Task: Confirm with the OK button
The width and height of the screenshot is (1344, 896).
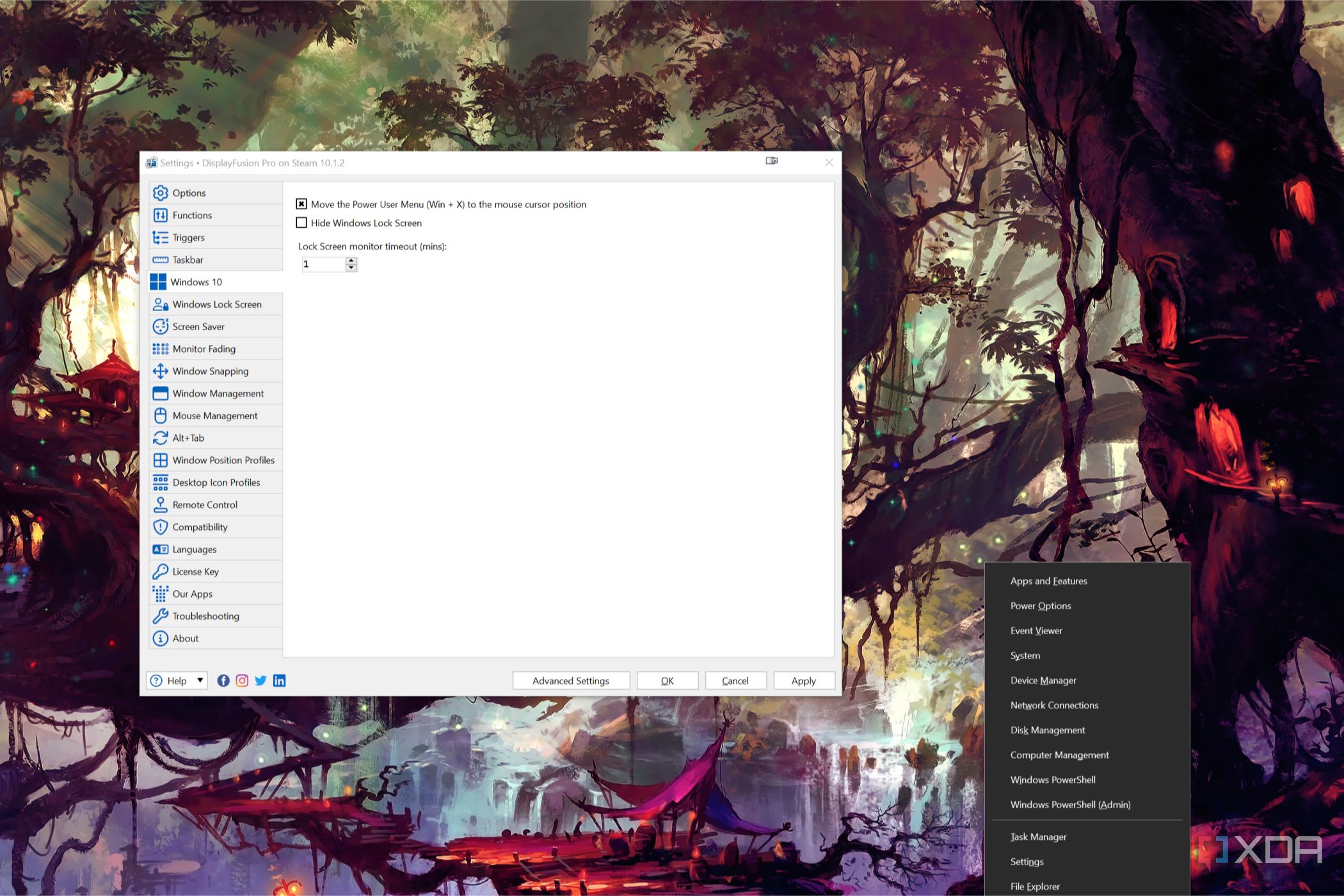Action: tap(667, 681)
